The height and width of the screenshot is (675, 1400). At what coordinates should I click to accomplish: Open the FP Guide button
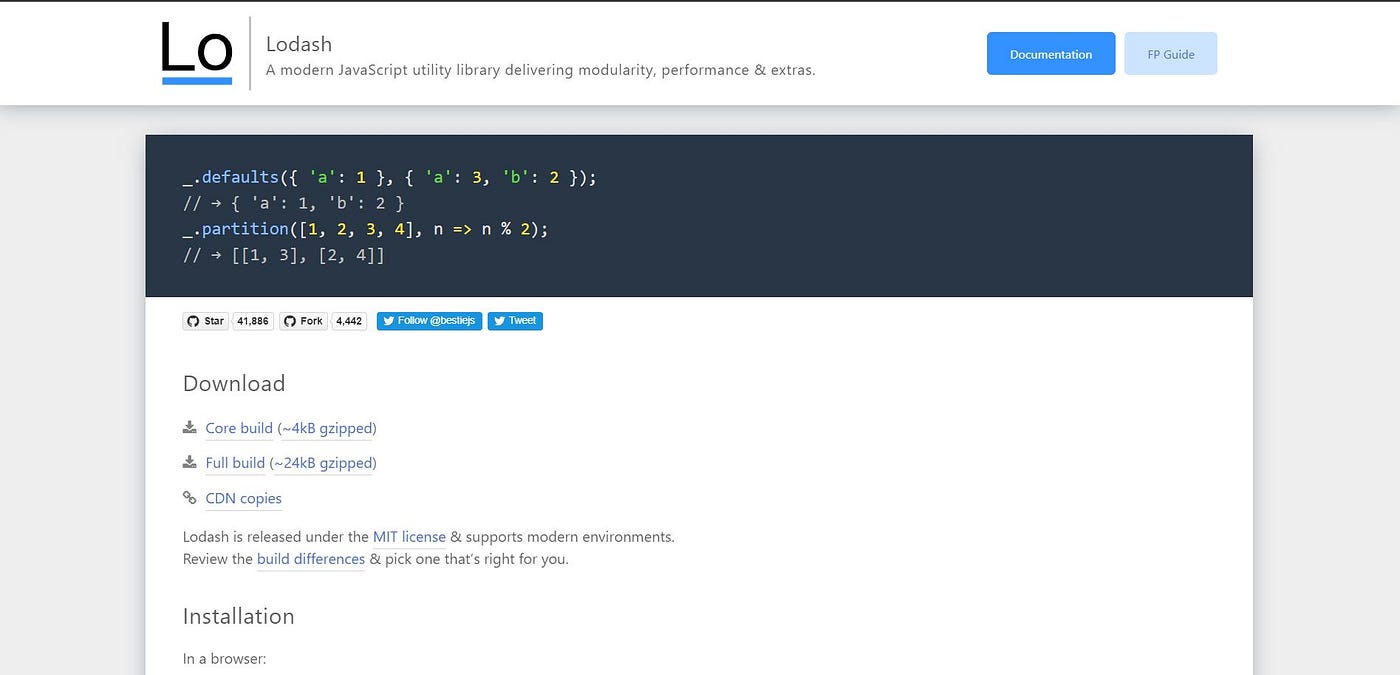1171,54
